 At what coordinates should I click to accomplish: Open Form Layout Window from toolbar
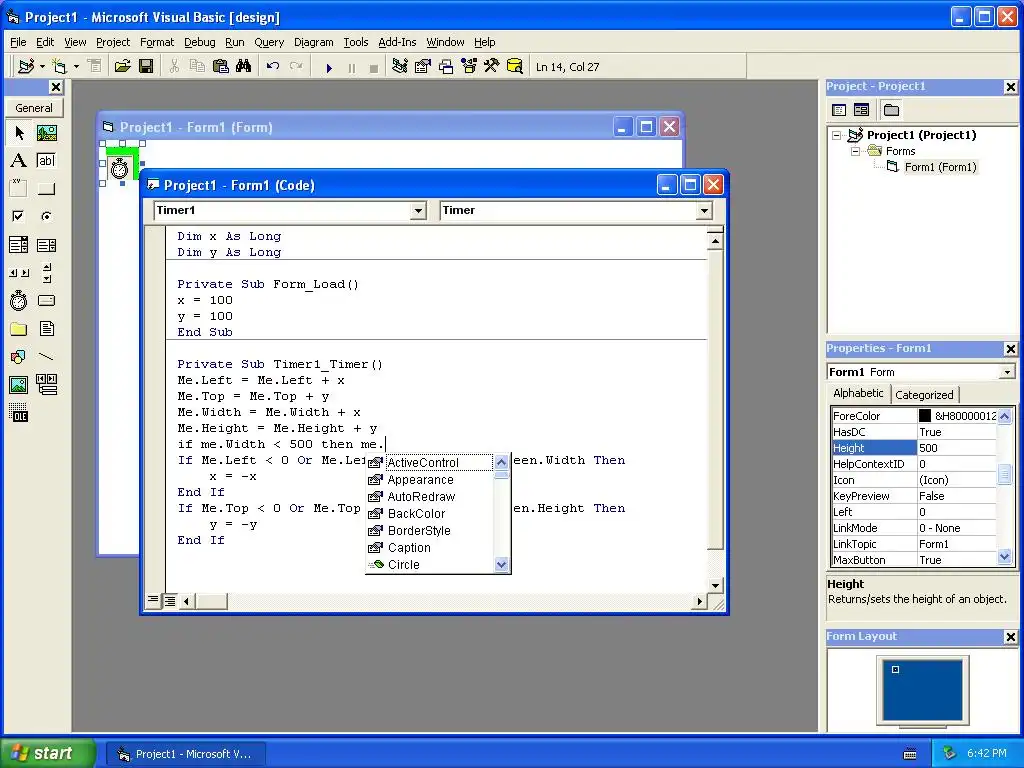point(446,67)
